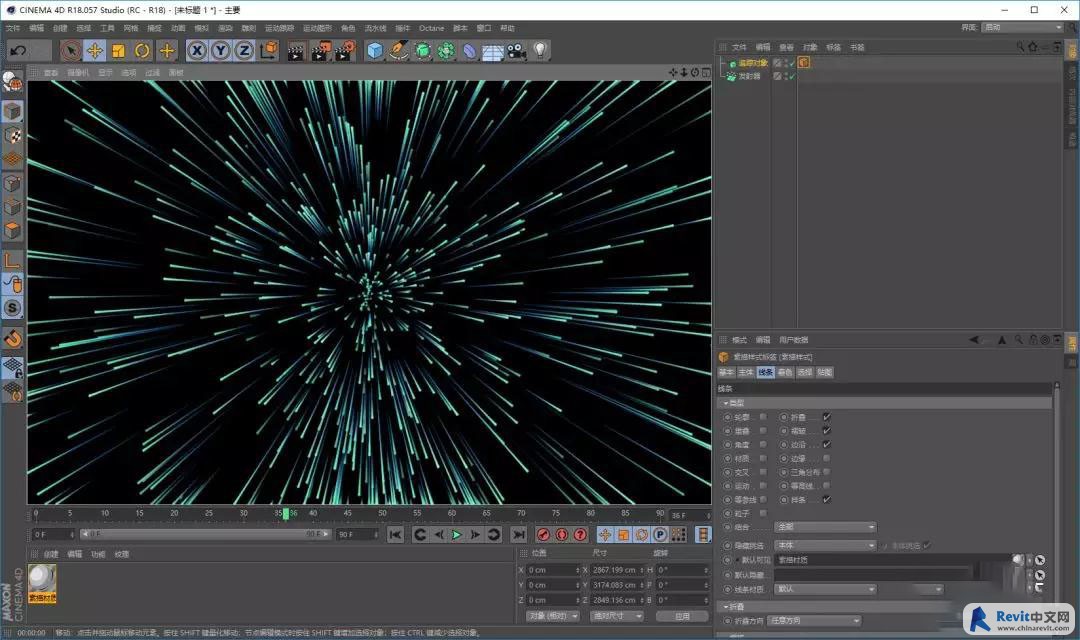
Task: Select the sketch style tag on the tracer object
Action: coord(804,63)
